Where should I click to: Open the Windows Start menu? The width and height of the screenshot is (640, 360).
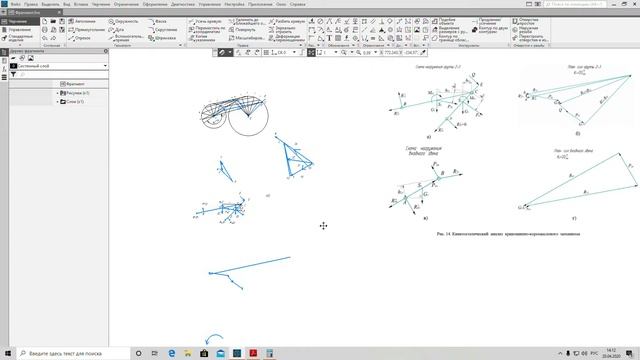click(8, 353)
